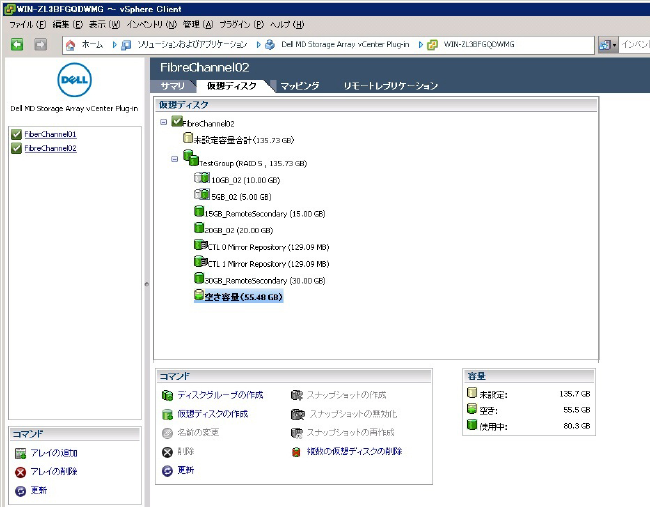
Task: Open the 管理 (A) menu
Action: click(x=198, y=24)
